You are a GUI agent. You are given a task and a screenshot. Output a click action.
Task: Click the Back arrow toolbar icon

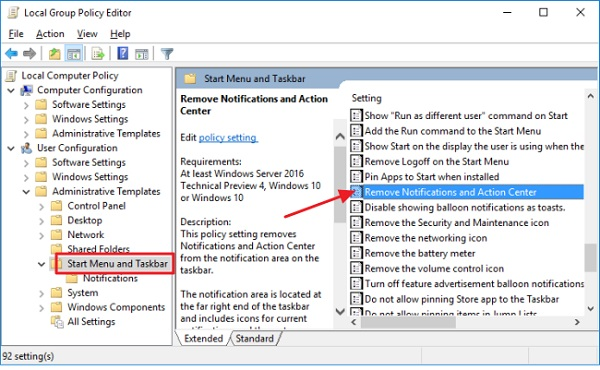click(11, 54)
